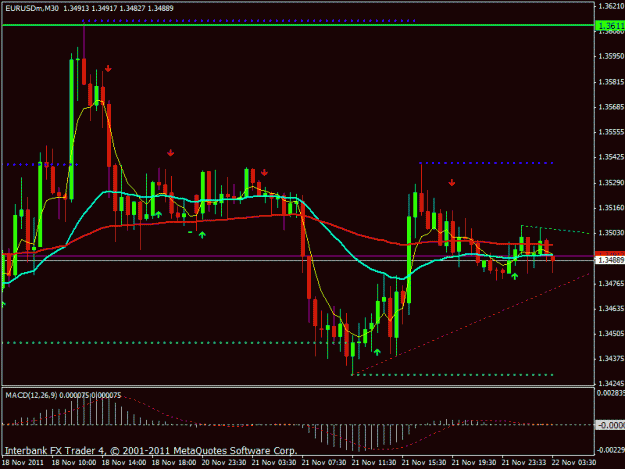Click the MACD scale value 0.002839
Screen dimensions: 625x469
pos(611,393)
